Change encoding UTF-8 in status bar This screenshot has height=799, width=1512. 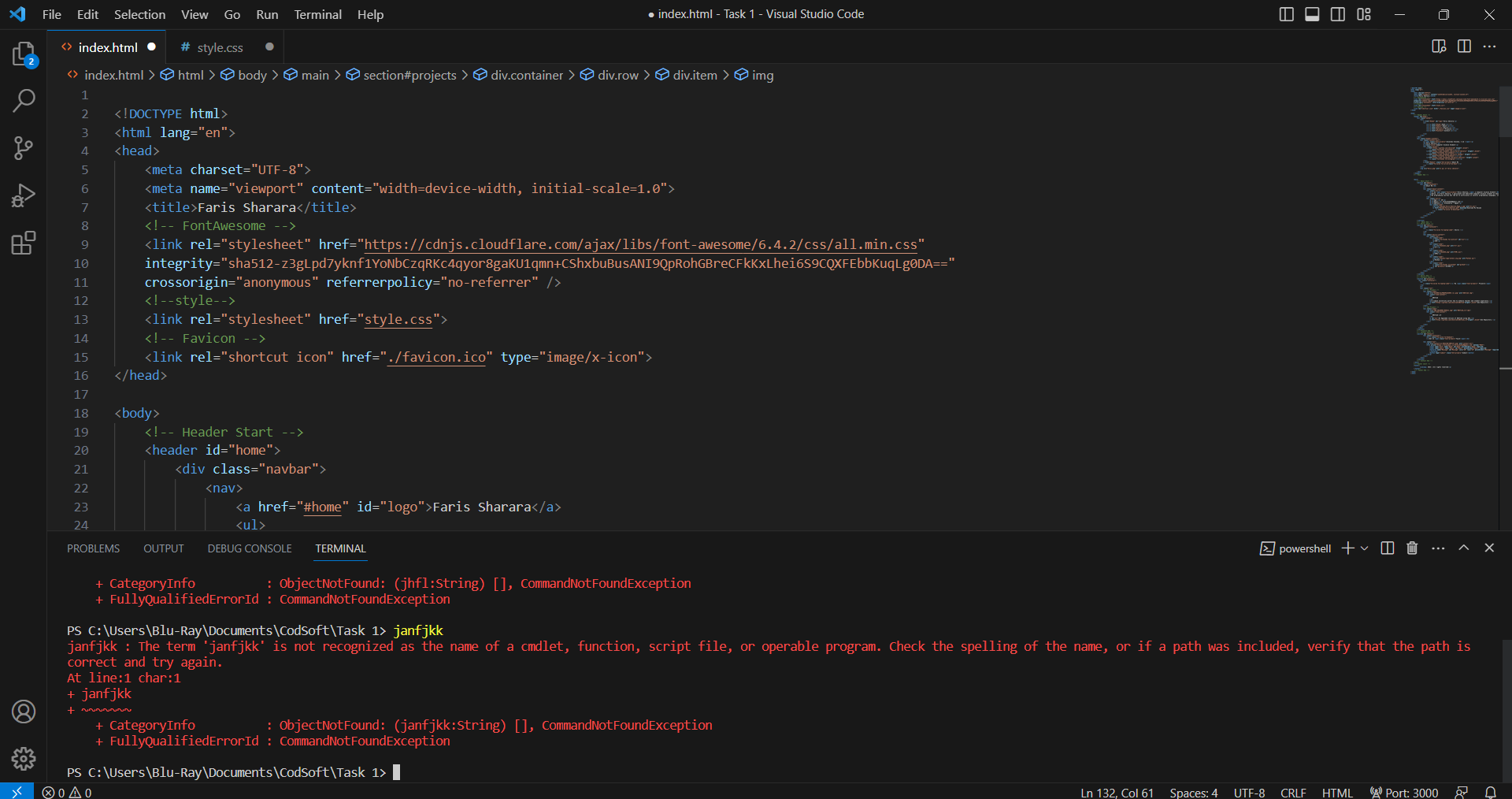(x=1249, y=792)
